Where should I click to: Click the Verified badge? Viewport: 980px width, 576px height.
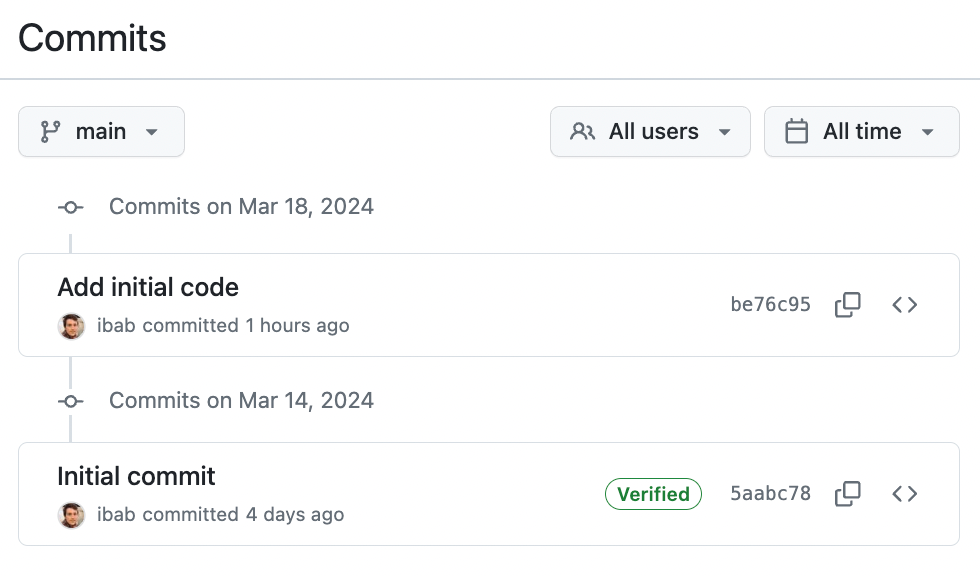(653, 494)
